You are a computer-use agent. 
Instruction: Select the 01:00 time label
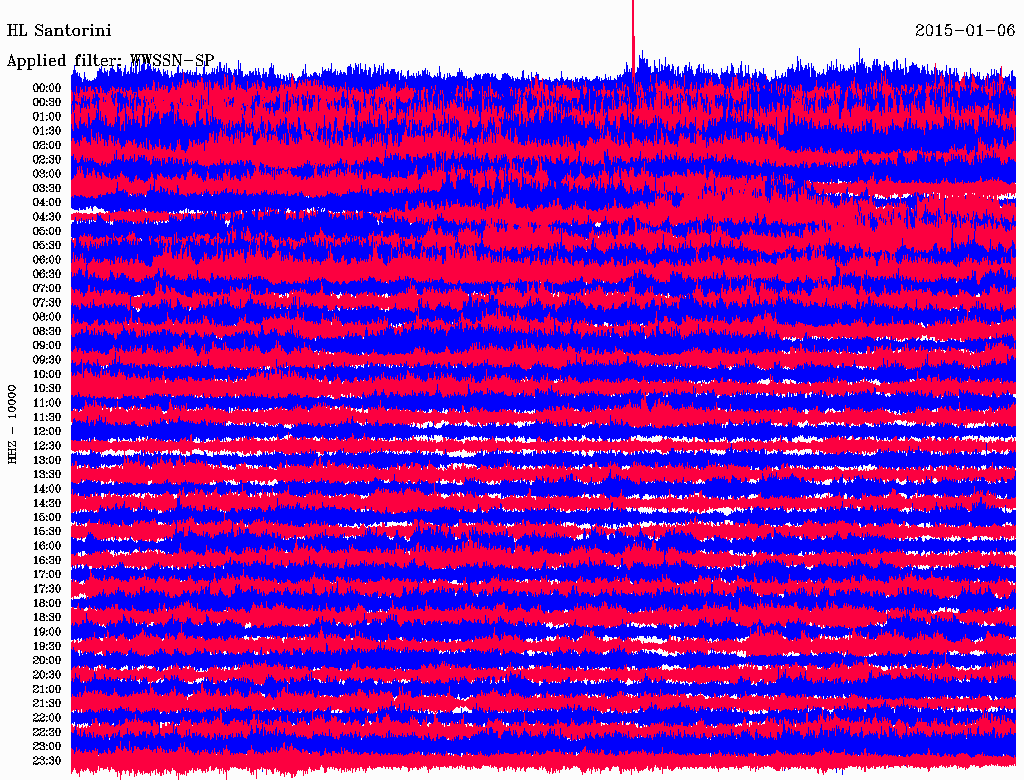coord(47,116)
